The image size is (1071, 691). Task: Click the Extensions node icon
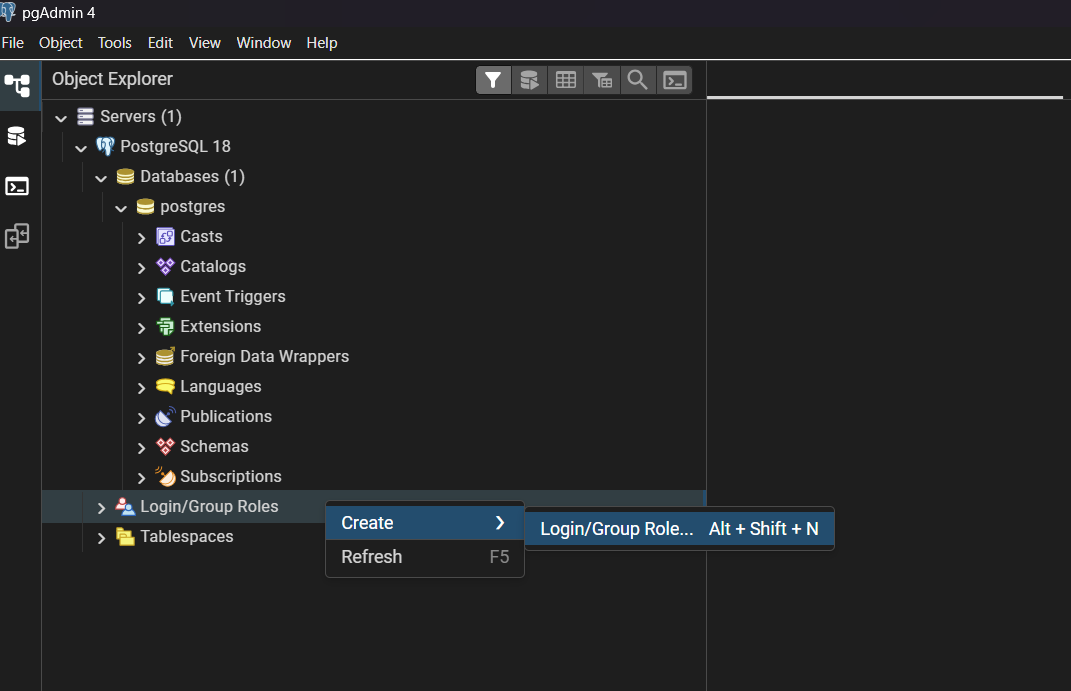click(165, 326)
